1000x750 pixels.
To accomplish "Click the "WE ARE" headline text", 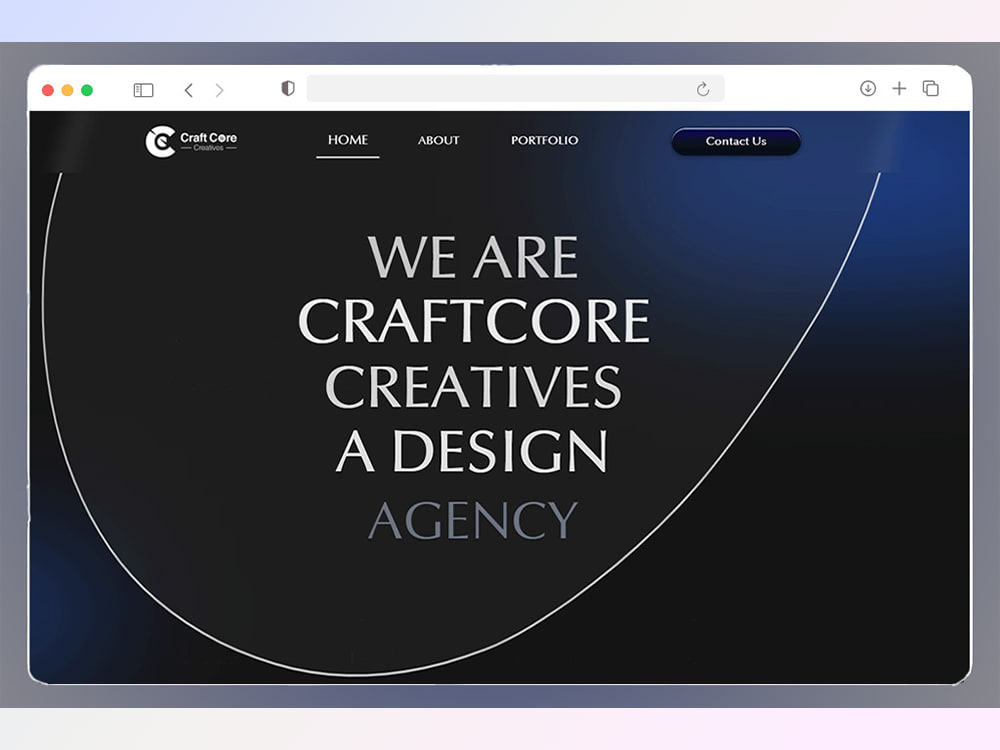I will pos(473,257).
